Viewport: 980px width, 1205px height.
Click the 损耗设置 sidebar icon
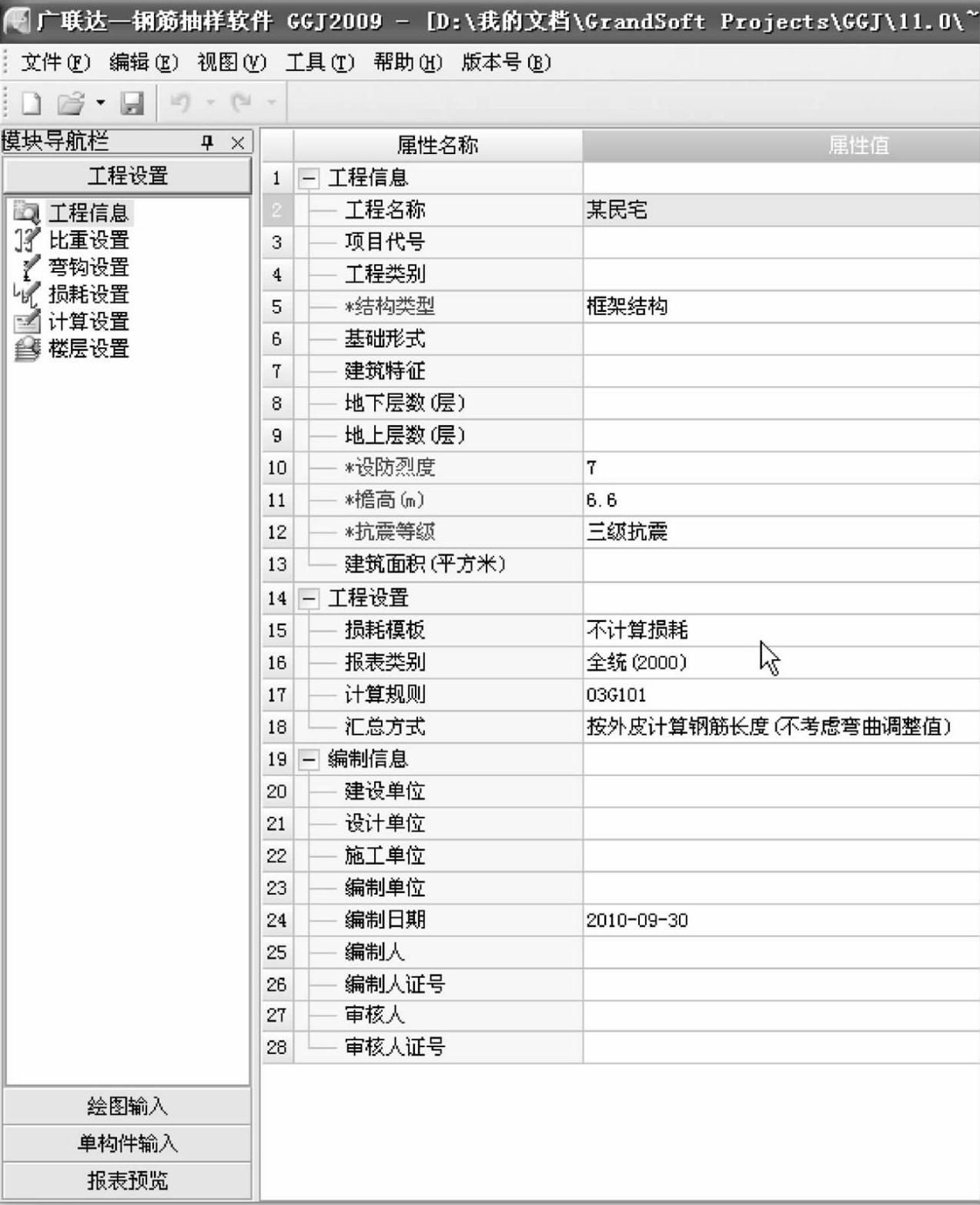tap(27, 294)
